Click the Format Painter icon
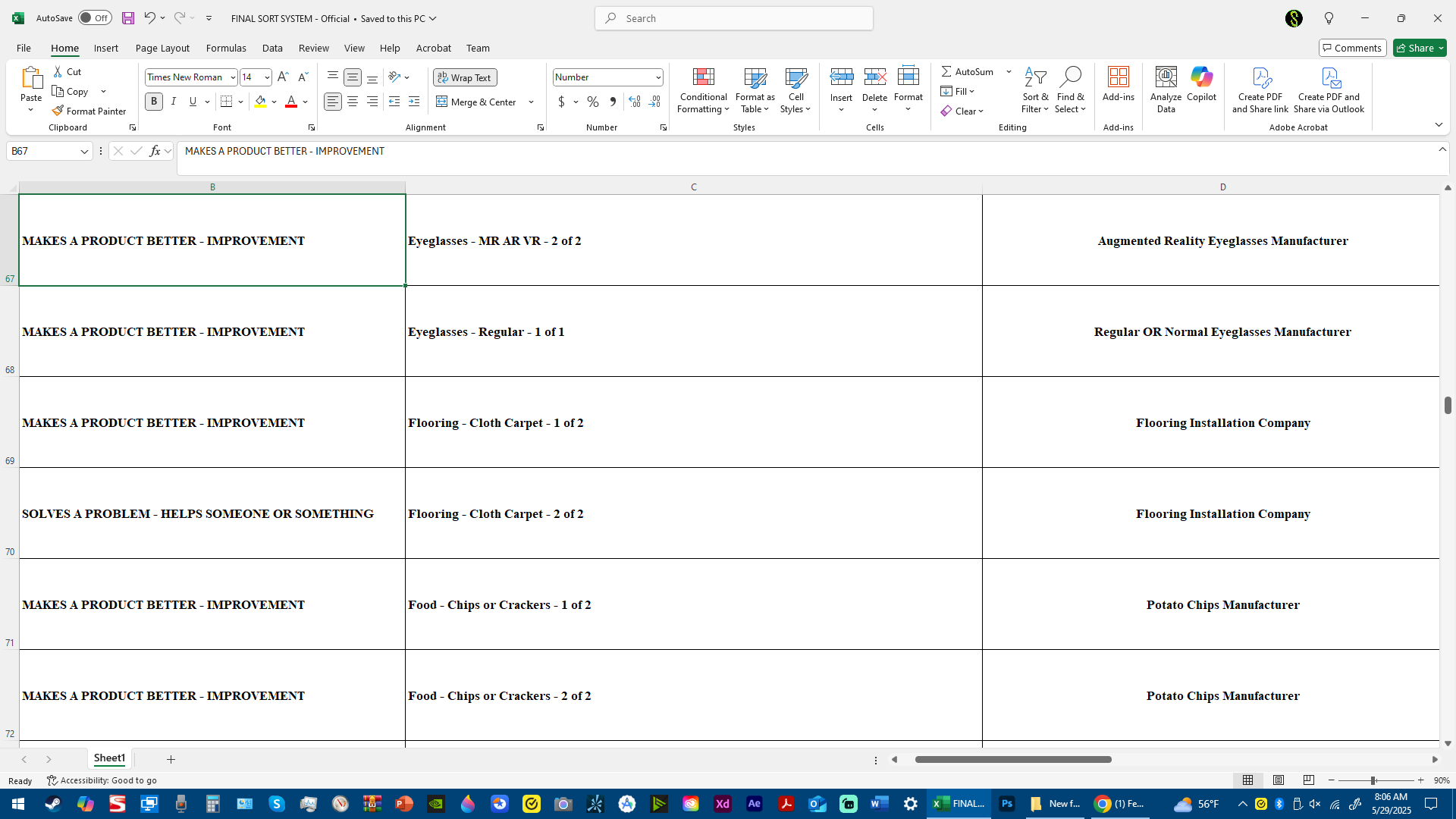The height and width of the screenshot is (819, 1456). click(x=58, y=111)
